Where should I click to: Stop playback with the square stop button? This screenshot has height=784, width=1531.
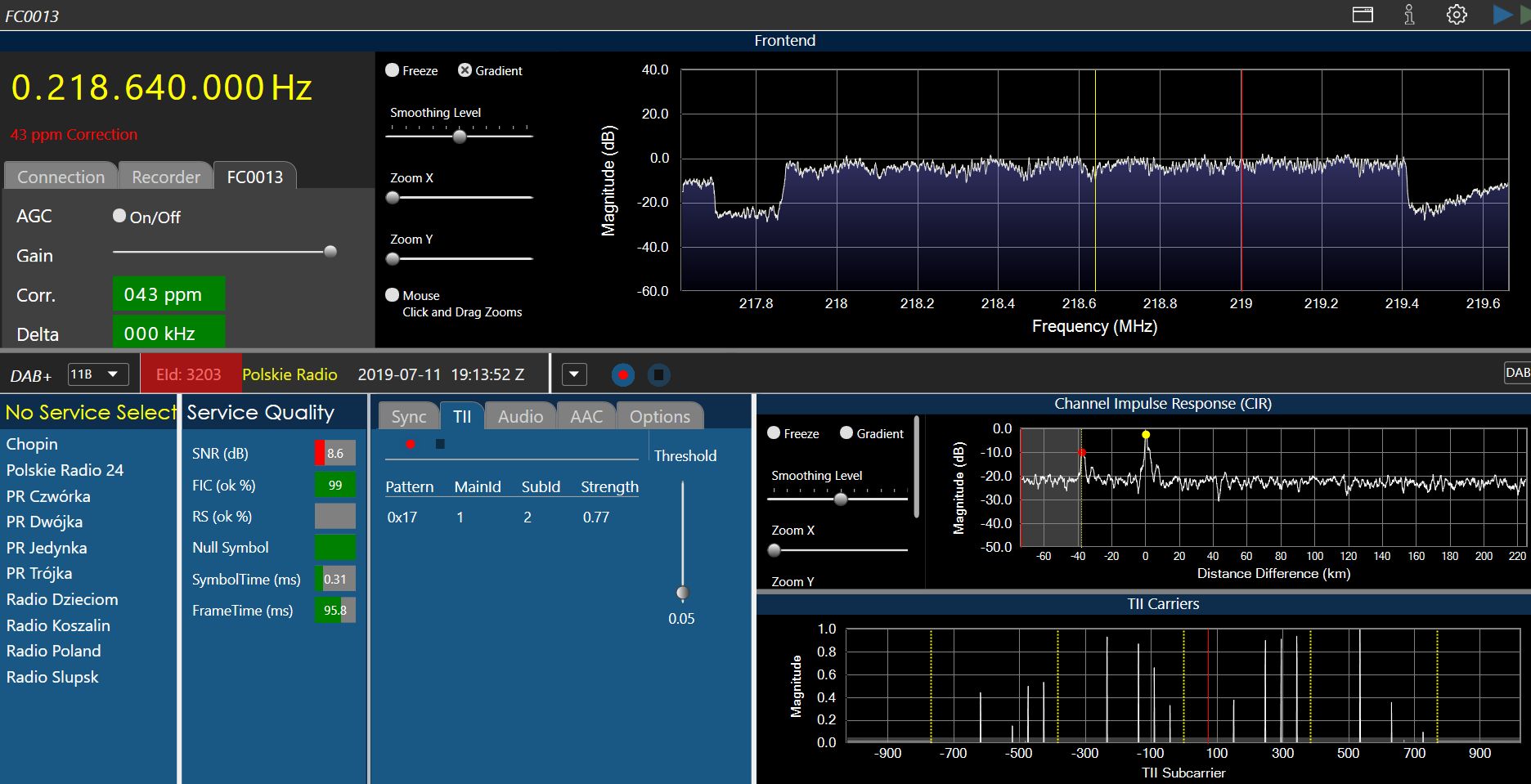658,375
